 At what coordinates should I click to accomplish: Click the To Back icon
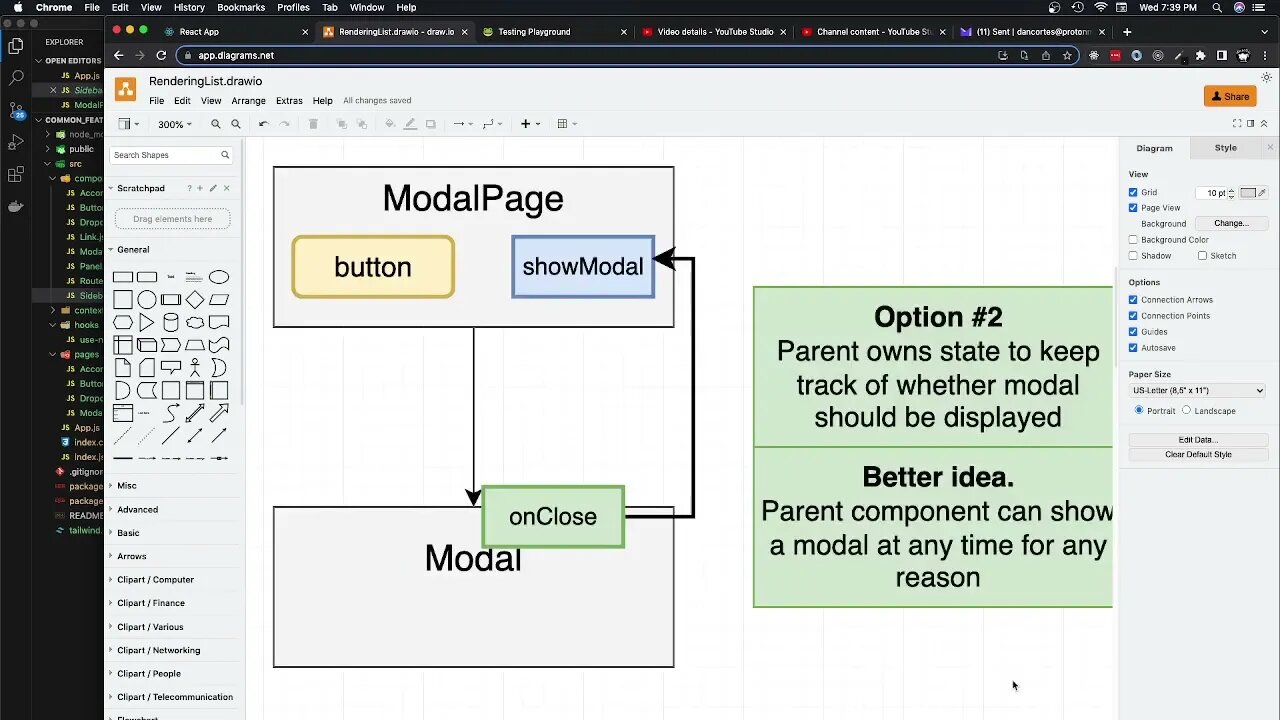coord(362,124)
